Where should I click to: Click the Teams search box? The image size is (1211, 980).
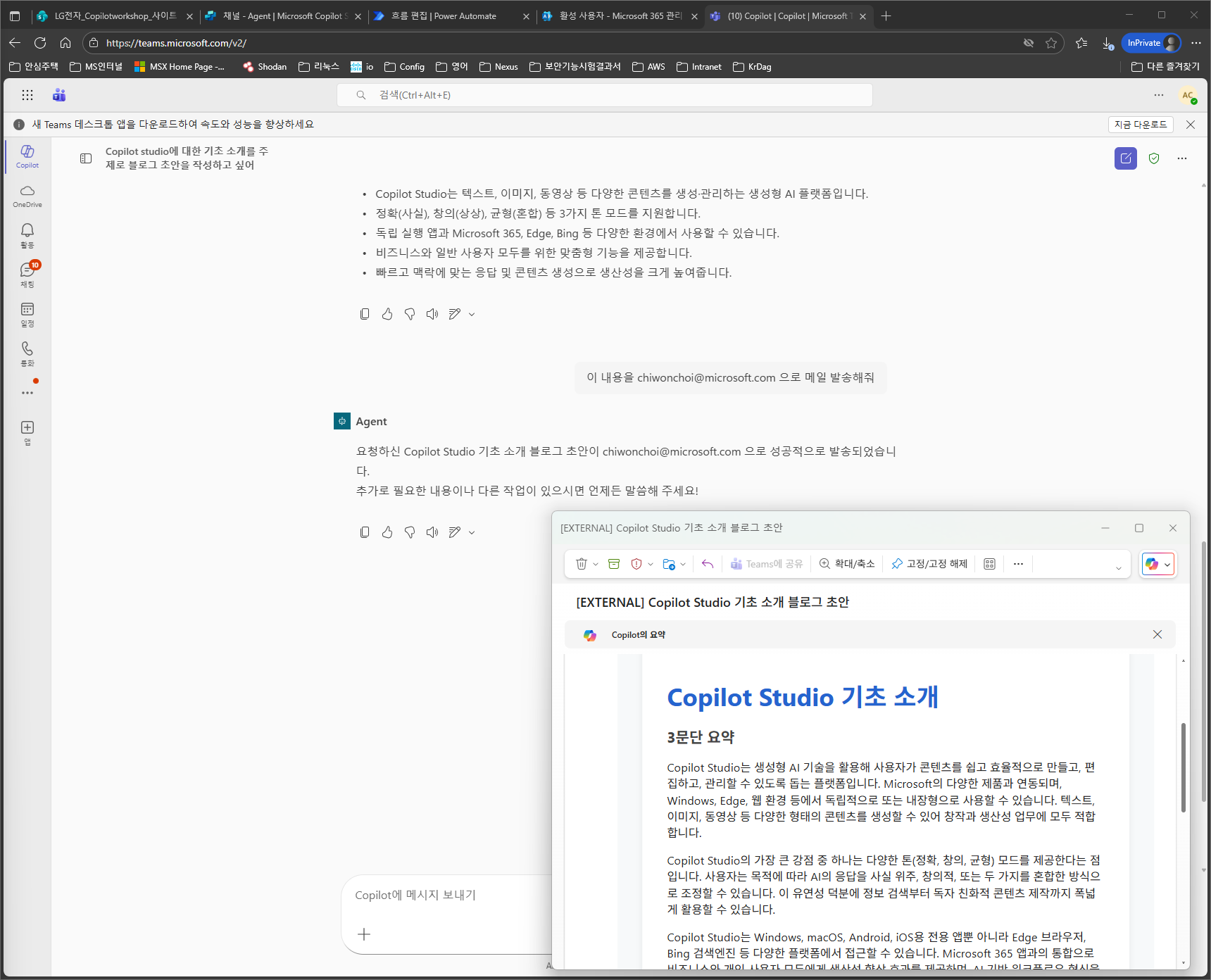[605, 95]
